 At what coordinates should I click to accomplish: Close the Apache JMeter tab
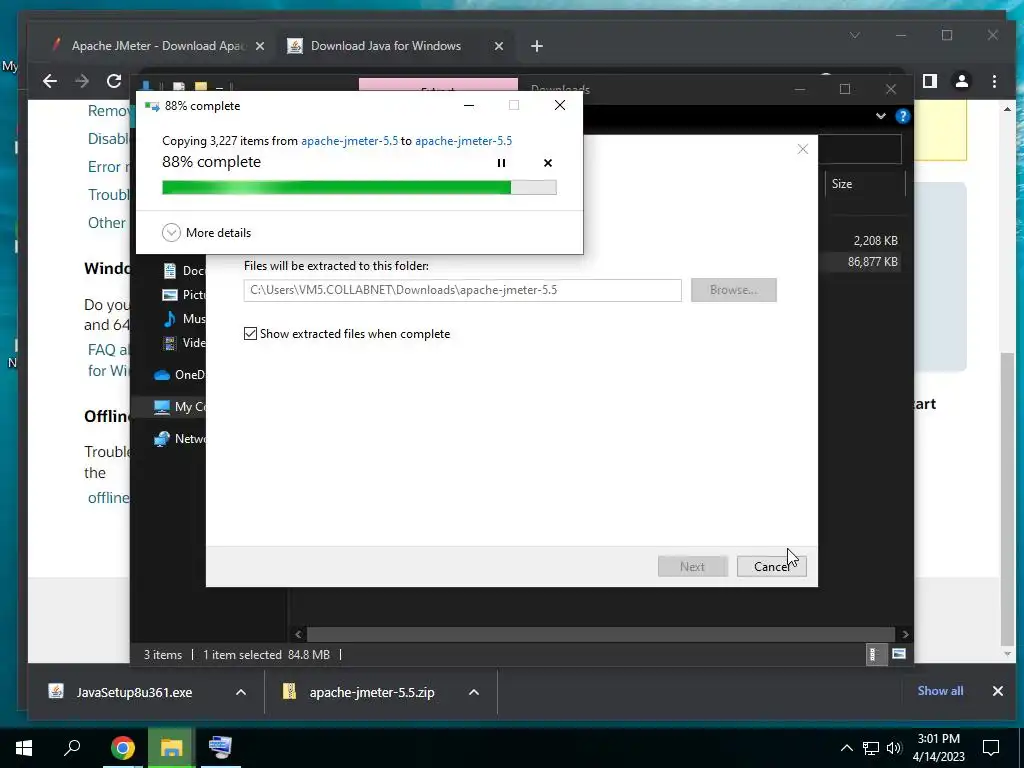tap(260, 46)
